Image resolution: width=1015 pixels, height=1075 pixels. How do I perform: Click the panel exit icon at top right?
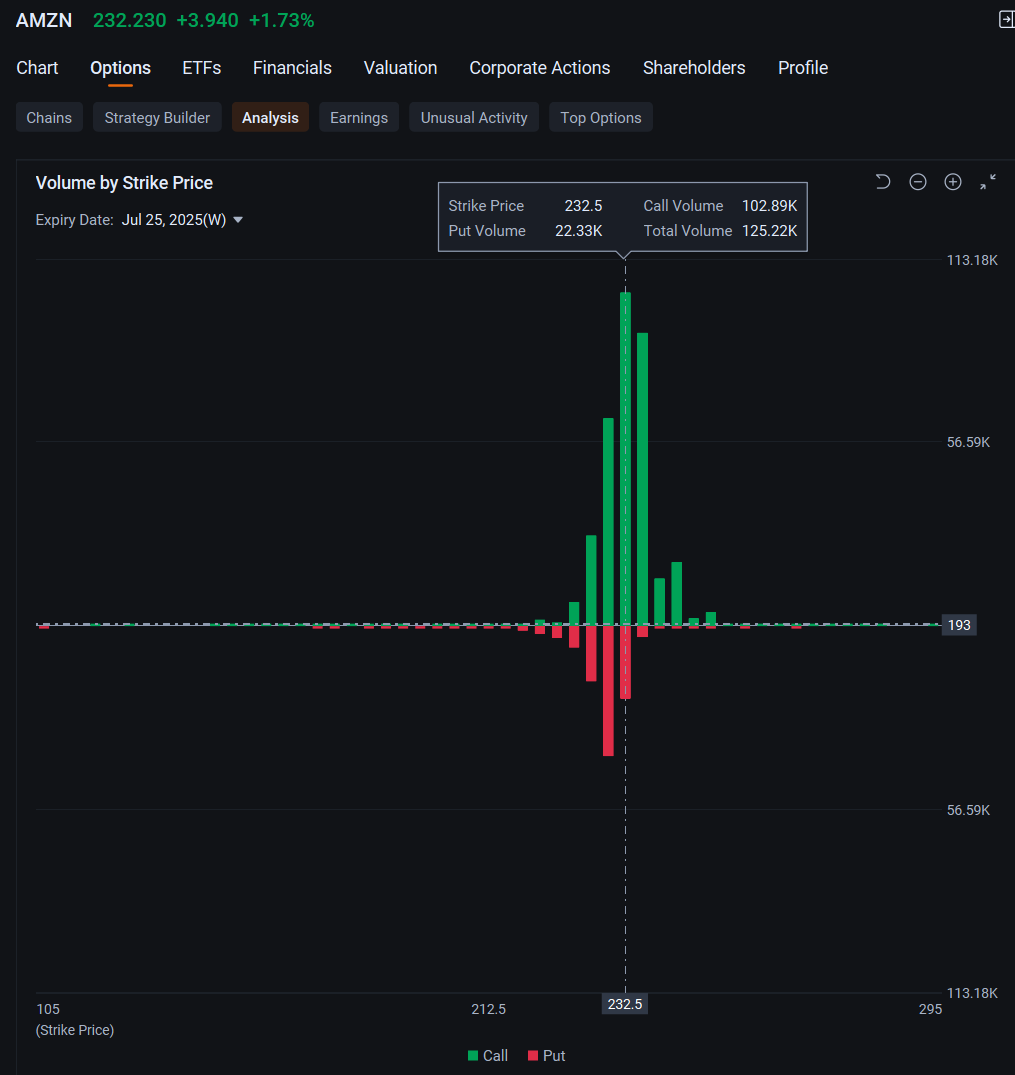1006,20
